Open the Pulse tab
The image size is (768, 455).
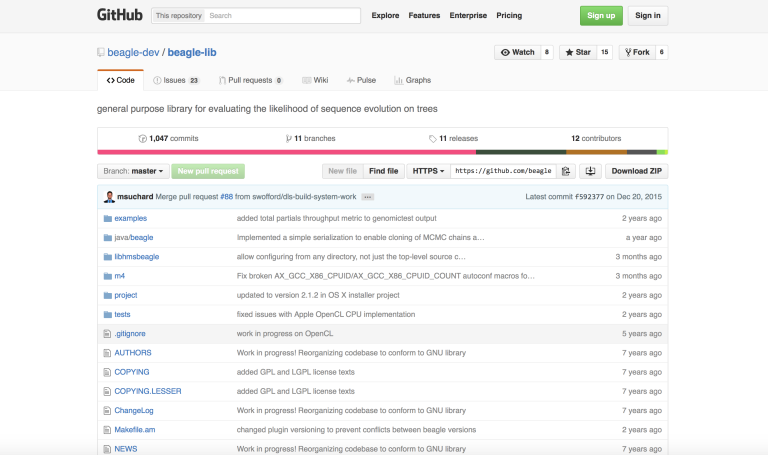pos(361,80)
